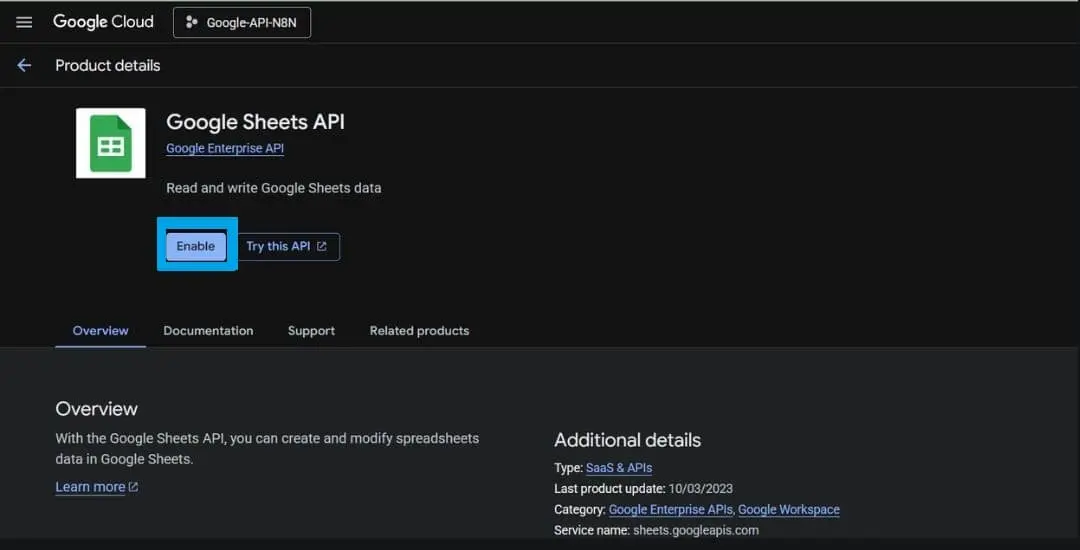Image resolution: width=1080 pixels, height=550 pixels.
Task: Open the Google Workspace category link
Action: click(x=789, y=510)
